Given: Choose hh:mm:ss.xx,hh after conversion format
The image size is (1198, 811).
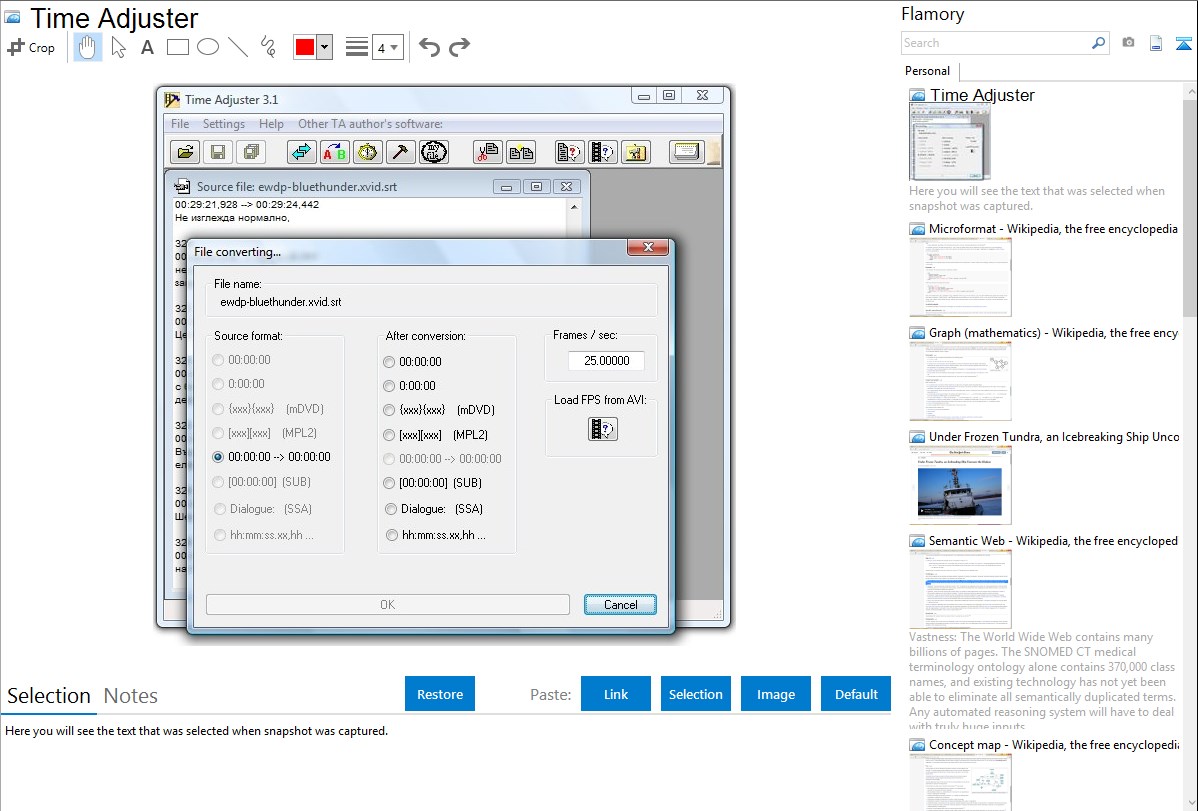Looking at the screenshot, I should 435,535.
